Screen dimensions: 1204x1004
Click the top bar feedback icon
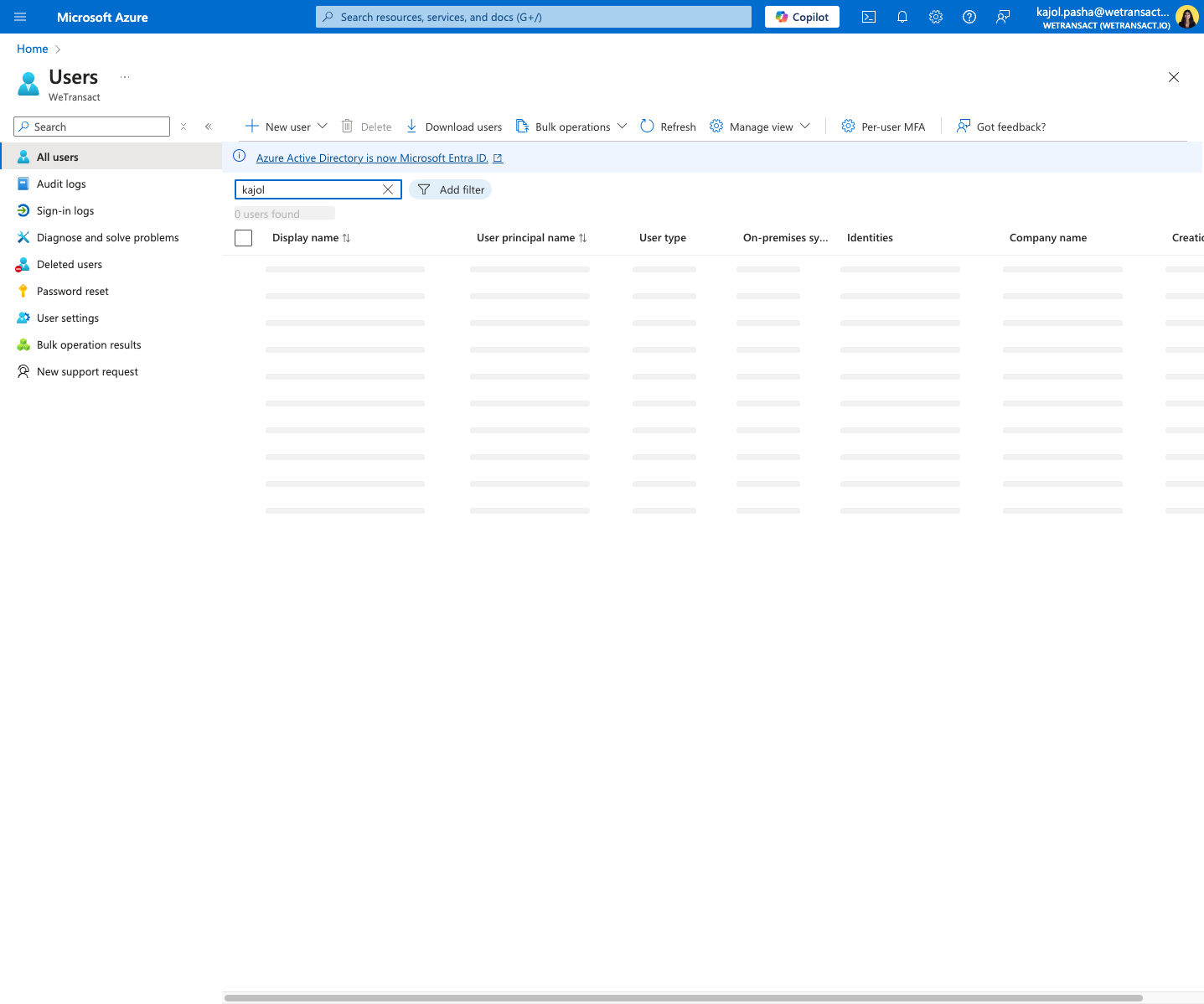tap(1003, 17)
